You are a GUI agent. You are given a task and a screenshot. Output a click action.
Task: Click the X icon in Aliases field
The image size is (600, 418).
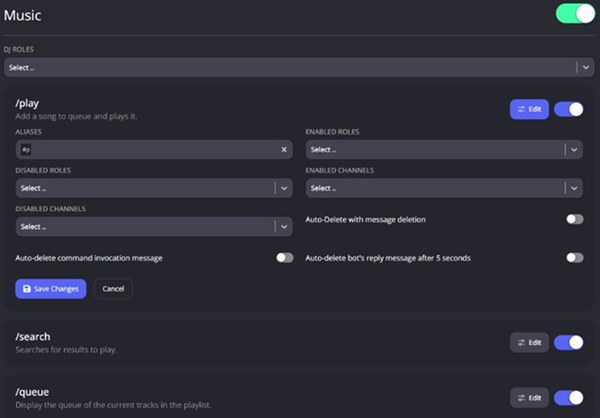point(283,149)
